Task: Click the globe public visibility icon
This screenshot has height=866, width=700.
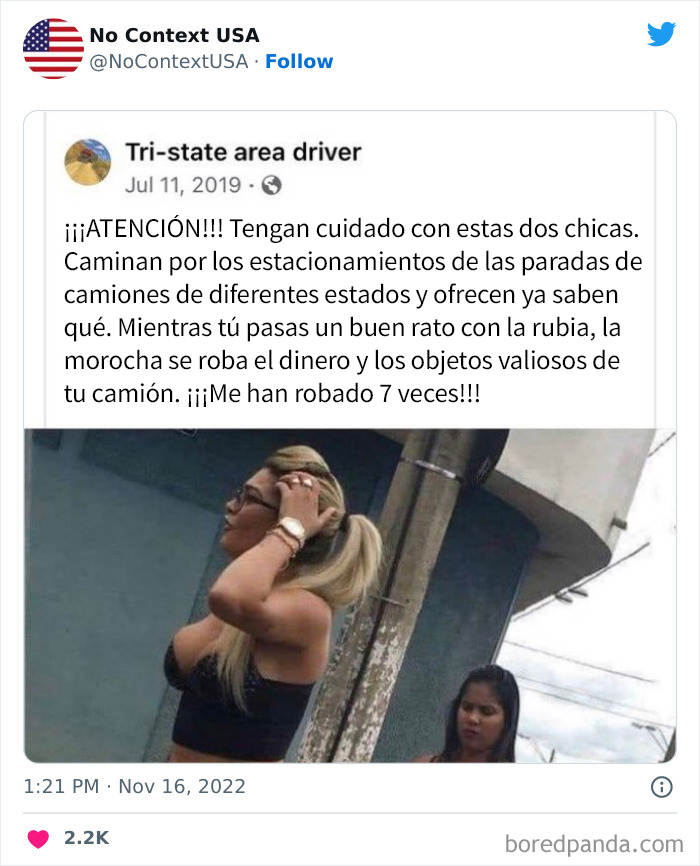Action: [271, 185]
